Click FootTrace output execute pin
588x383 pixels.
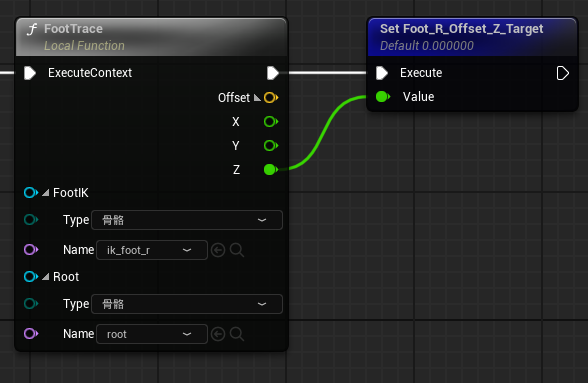coord(273,73)
